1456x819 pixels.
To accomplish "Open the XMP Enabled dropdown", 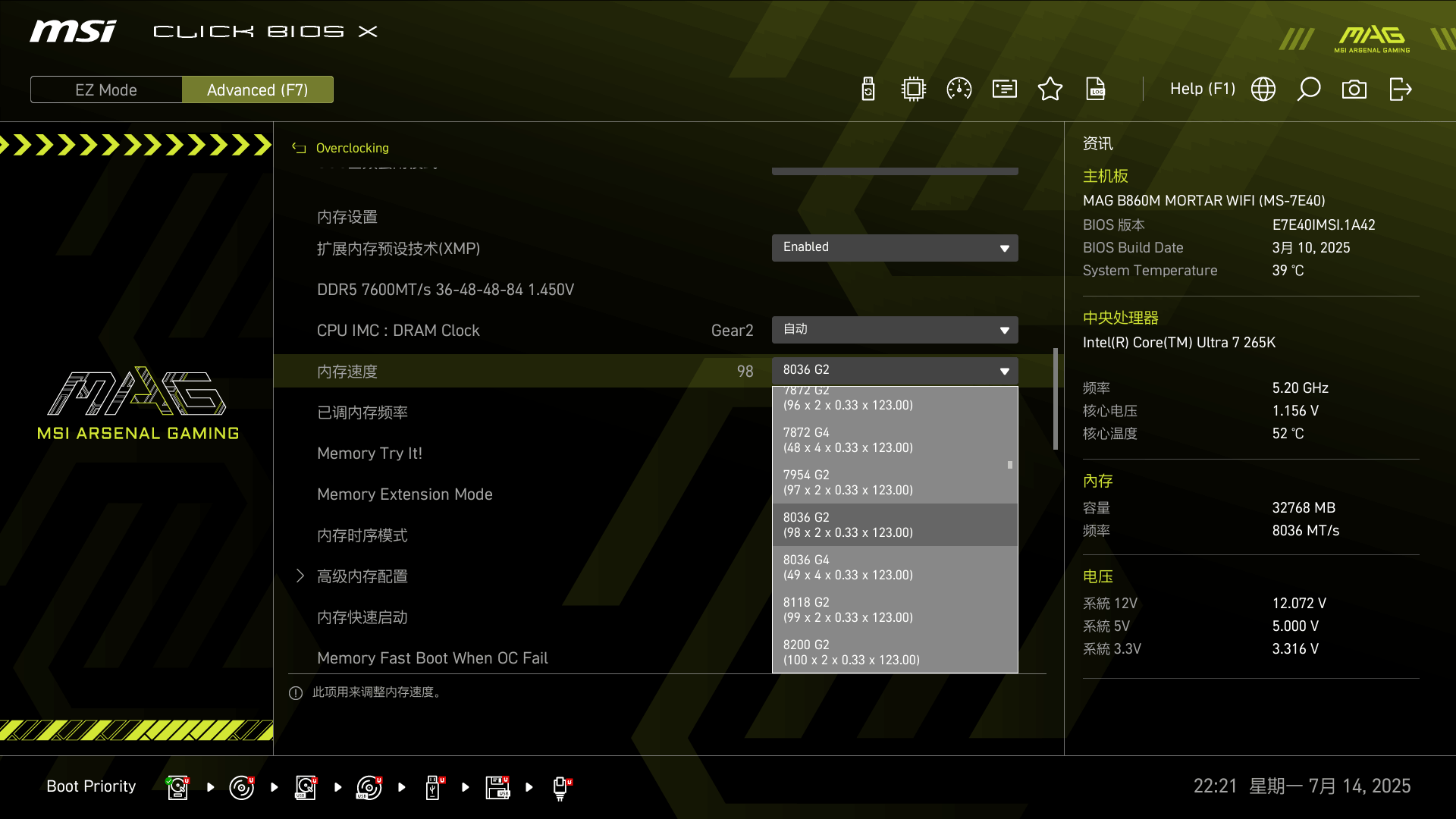I will (x=894, y=248).
